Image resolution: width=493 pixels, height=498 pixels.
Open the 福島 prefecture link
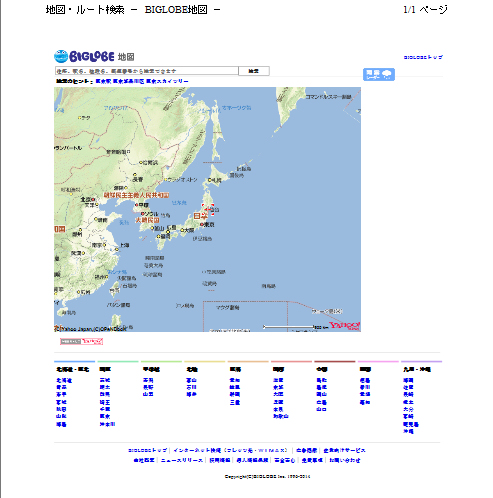click(x=61, y=424)
